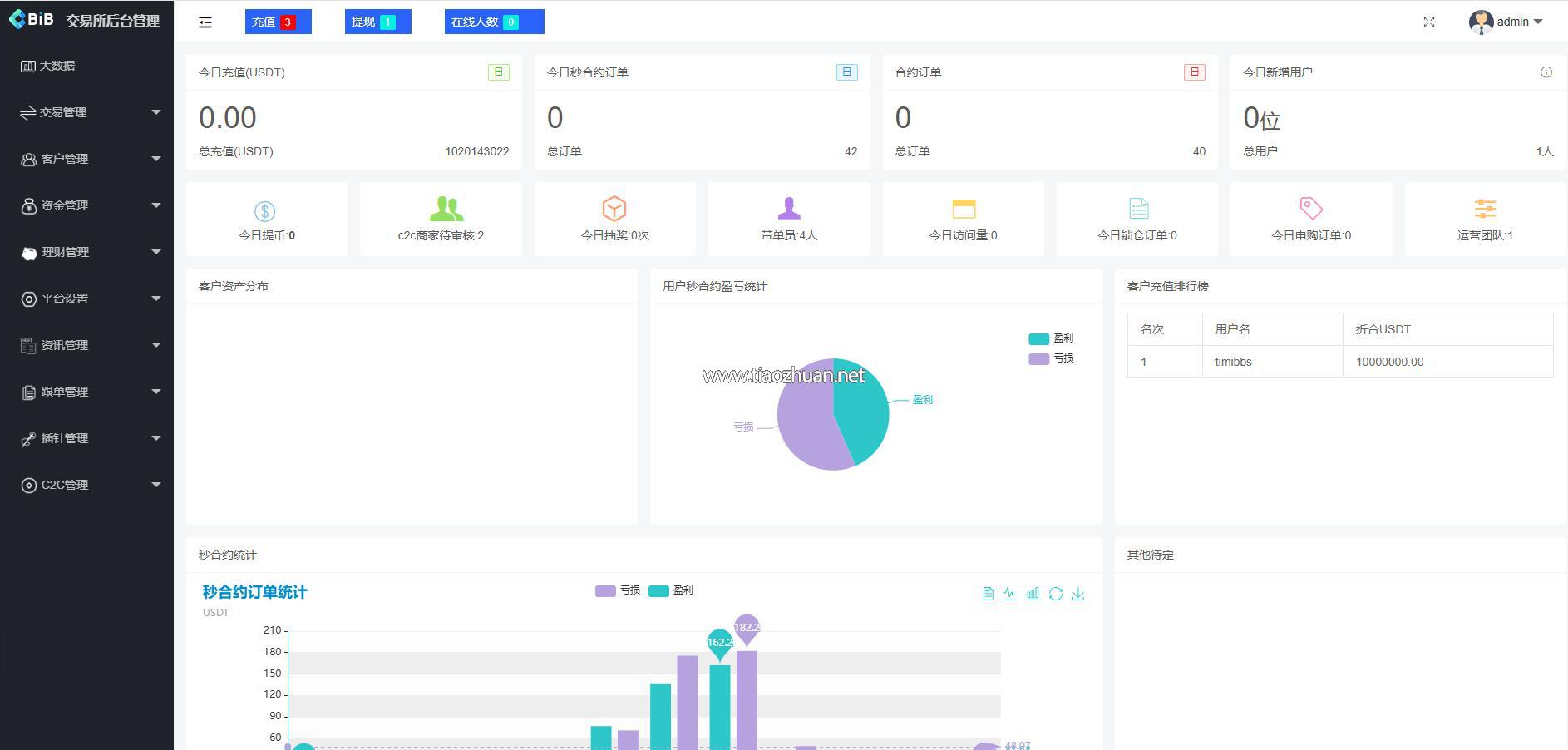Click the 跟单管理 clipboard icon
The width and height of the screenshot is (1568, 750).
coord(29,392)
